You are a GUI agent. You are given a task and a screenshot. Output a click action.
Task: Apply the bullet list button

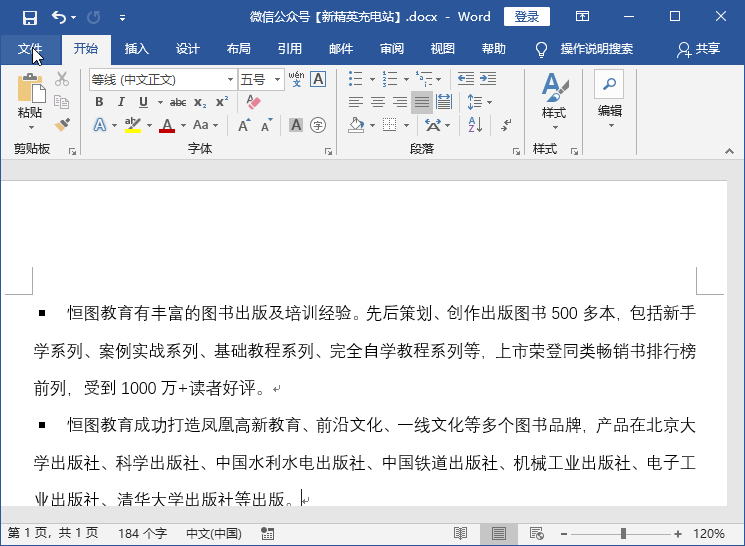pos(355,79)
